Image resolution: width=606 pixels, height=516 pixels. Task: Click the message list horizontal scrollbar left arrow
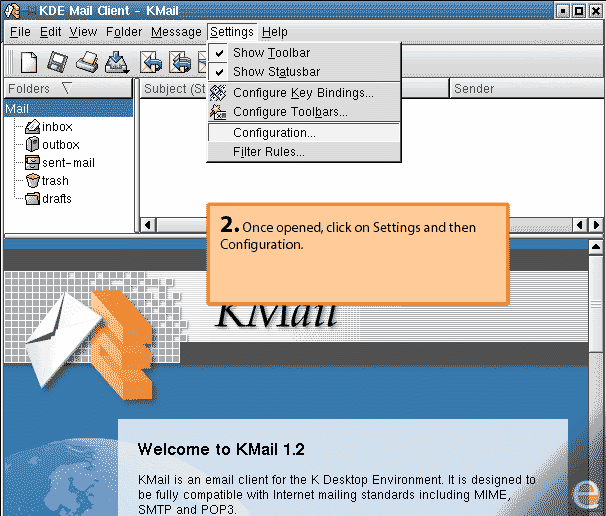(146, 224)
